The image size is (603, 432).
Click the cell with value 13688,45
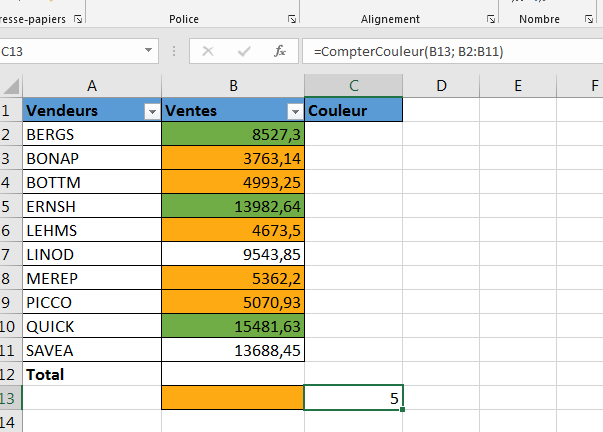pos(233,350)
